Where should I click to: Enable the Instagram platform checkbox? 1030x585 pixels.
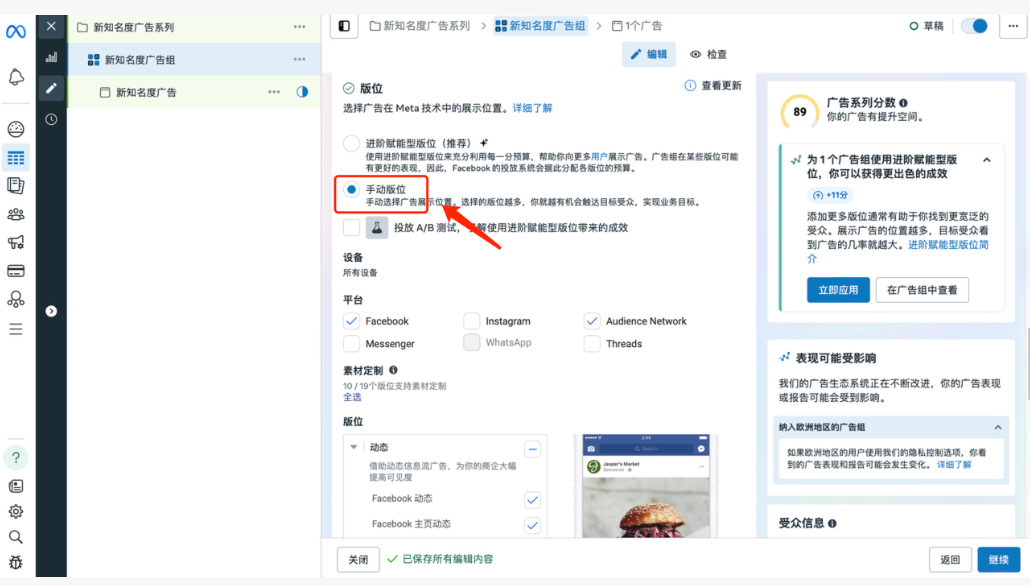point(472,321)
